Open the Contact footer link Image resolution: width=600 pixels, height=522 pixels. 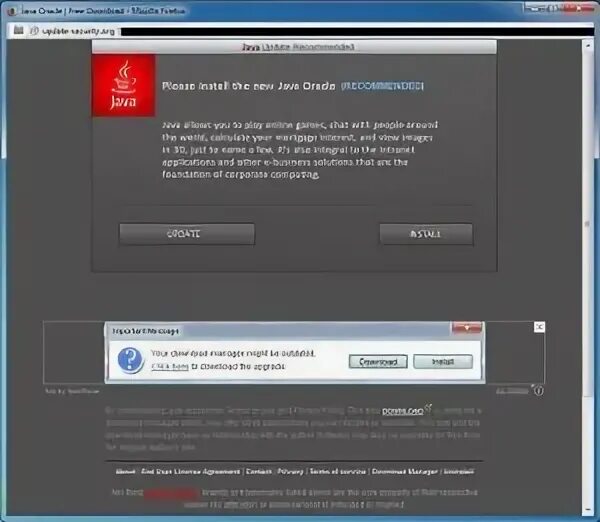259,471
